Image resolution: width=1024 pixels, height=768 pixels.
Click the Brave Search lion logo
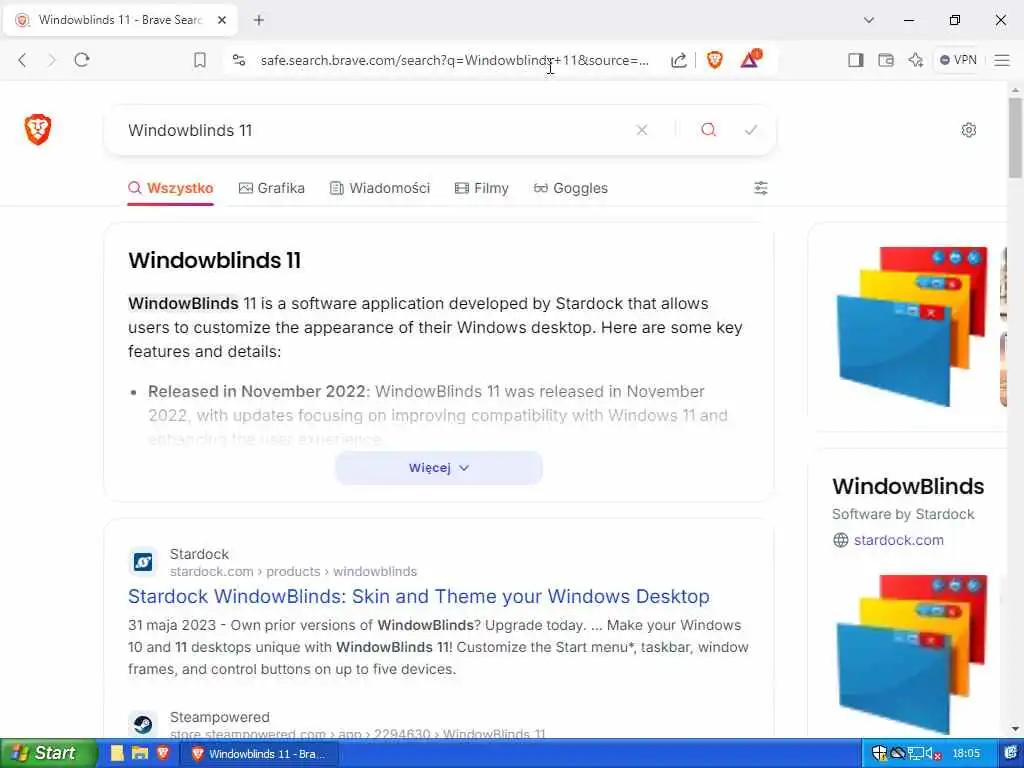coord(38,129)
